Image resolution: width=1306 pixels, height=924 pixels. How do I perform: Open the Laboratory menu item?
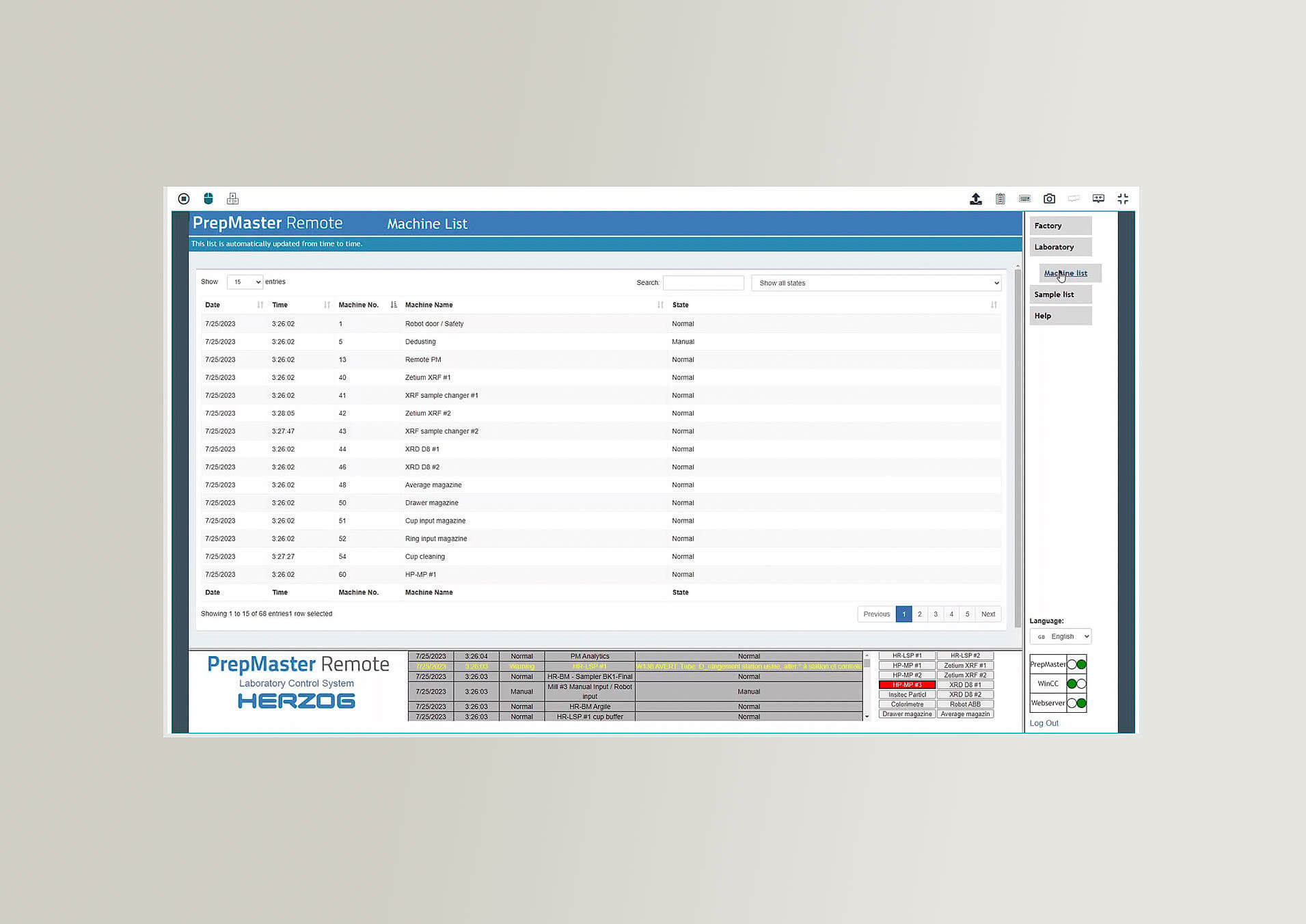tap(1061, 247)
